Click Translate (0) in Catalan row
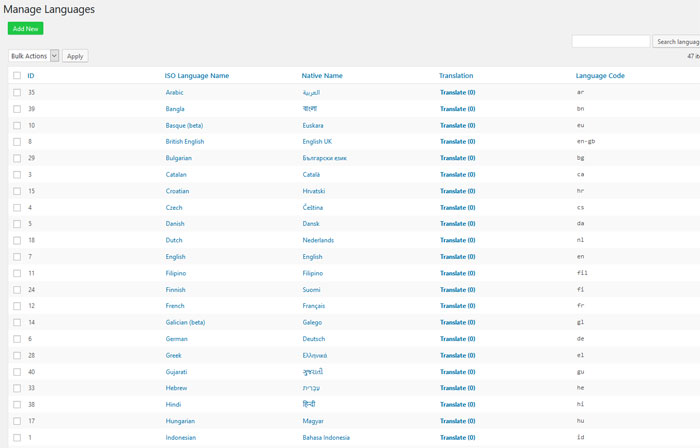 (458, 174)
